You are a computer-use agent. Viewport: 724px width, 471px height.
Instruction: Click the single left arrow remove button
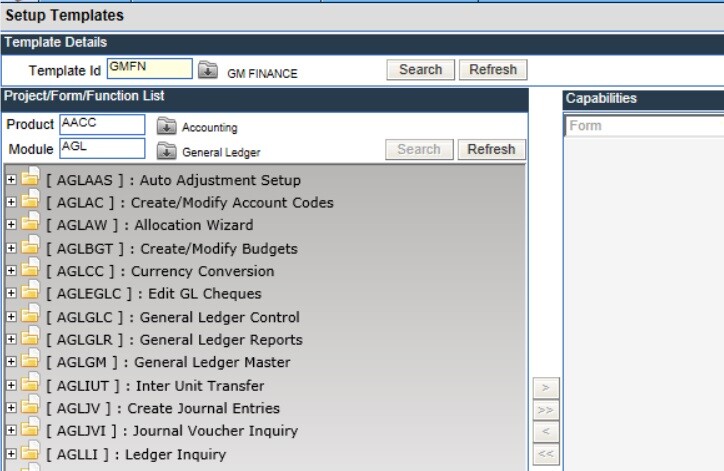tap(545, 432)
